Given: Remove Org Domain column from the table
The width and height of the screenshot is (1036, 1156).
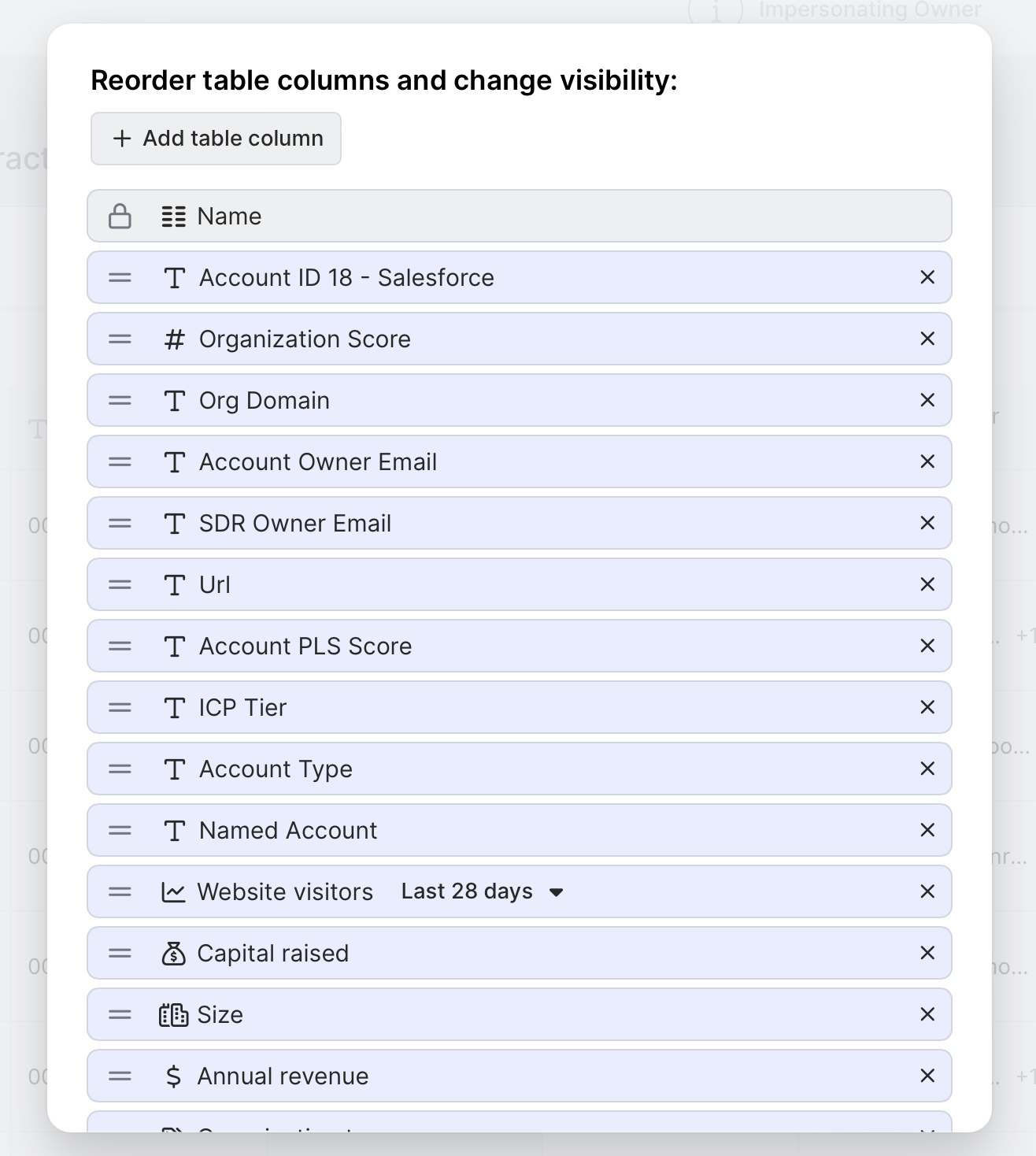Looking at the screenshot, I should 927,400.
